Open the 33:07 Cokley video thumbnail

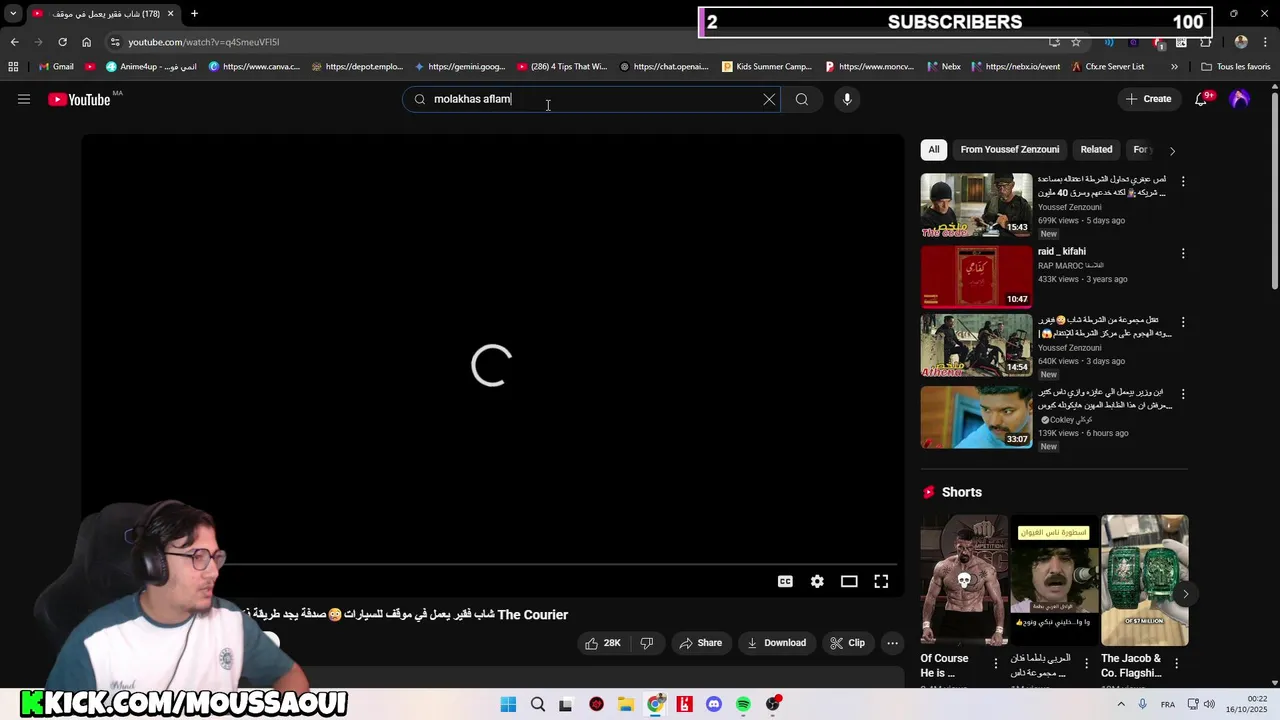click(976, 417)
